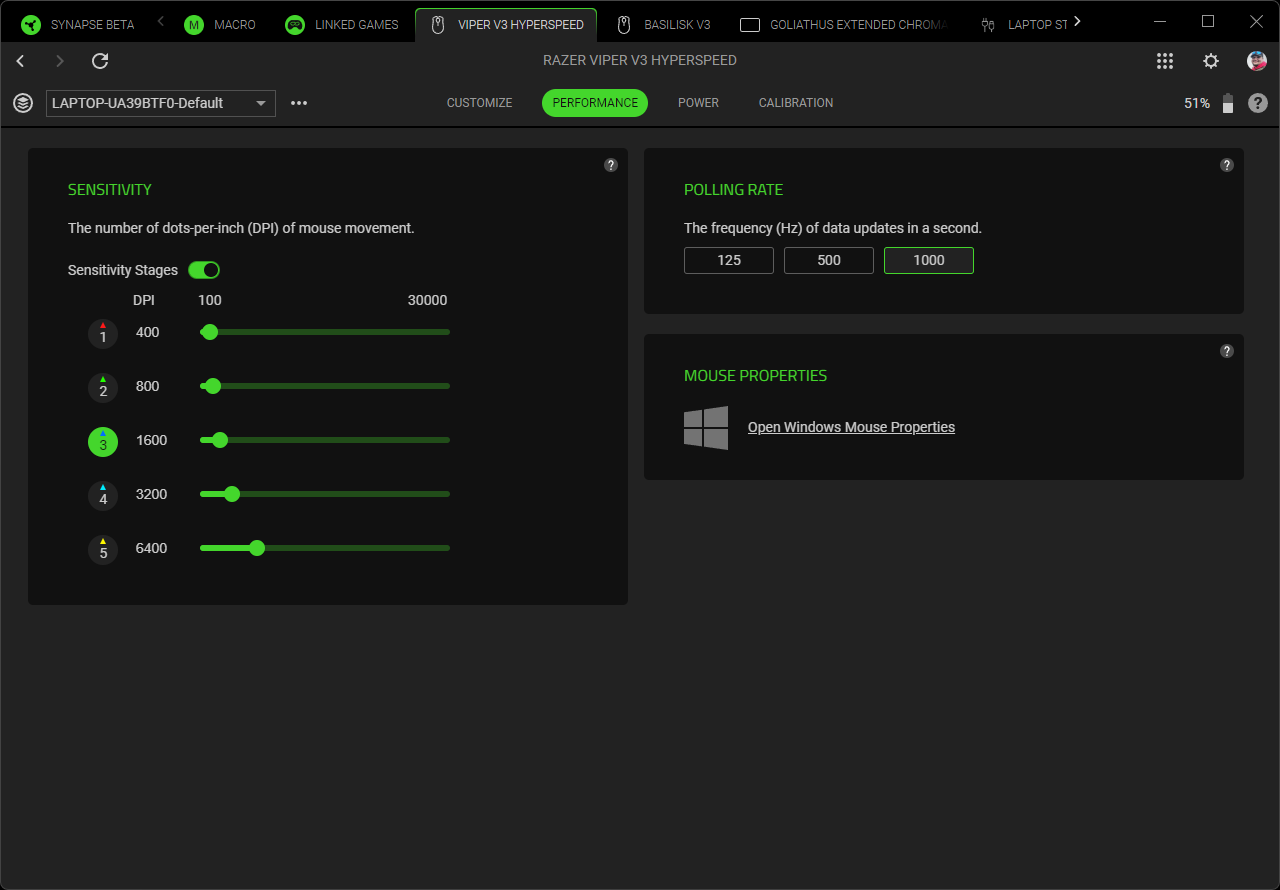Image resolution: width=1280 pixels, height=890 pixels.
Task: Show help for Mouse Properties panel
Action: point(1227,351)
